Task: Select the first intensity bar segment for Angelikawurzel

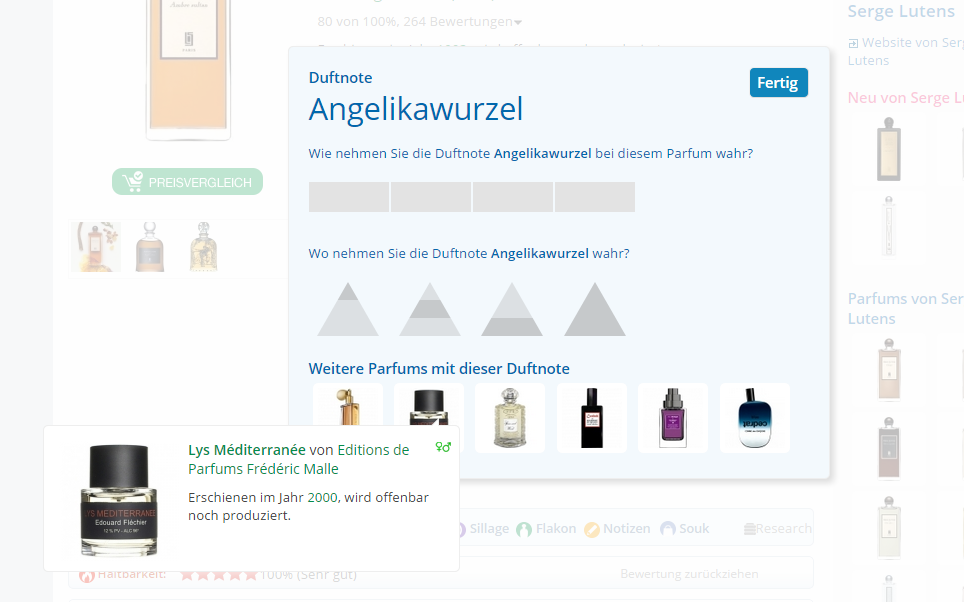Action: [349, 197]
